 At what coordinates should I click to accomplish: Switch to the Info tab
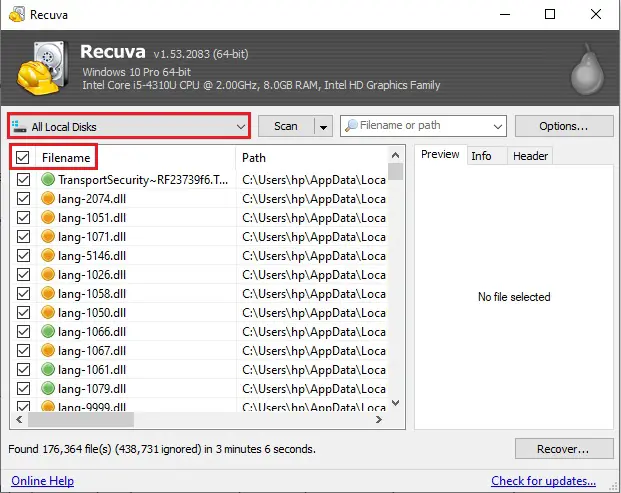pyautogui.click(x=481, y=156)
